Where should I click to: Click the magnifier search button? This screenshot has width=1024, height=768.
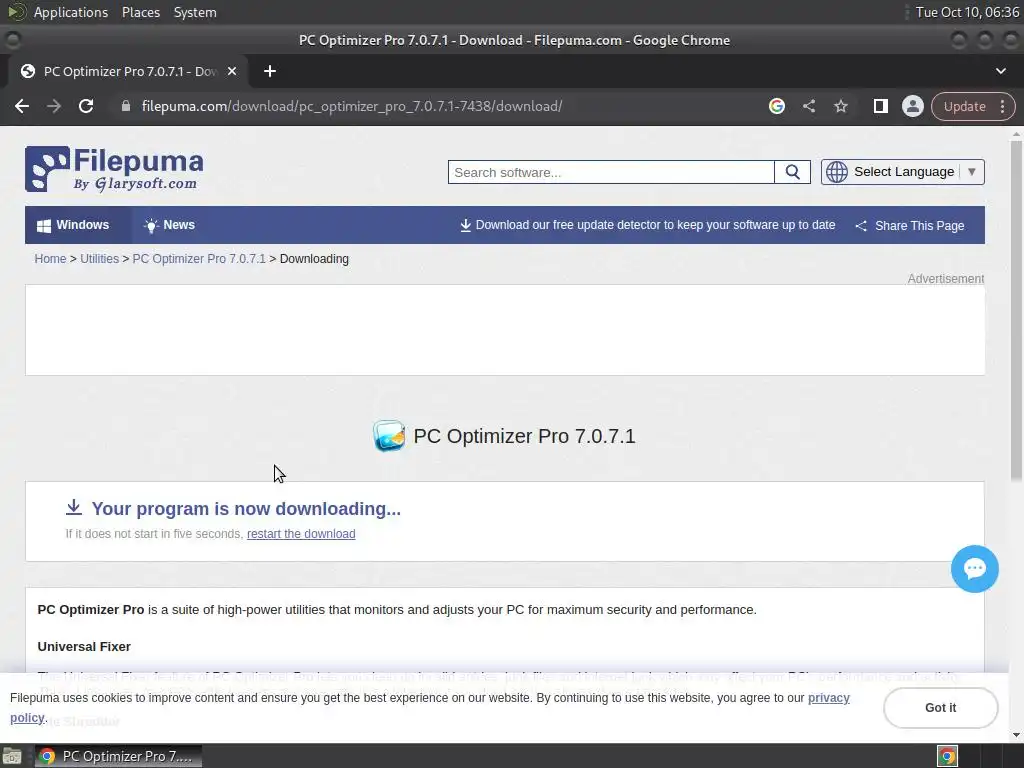(x=792, y=172)
